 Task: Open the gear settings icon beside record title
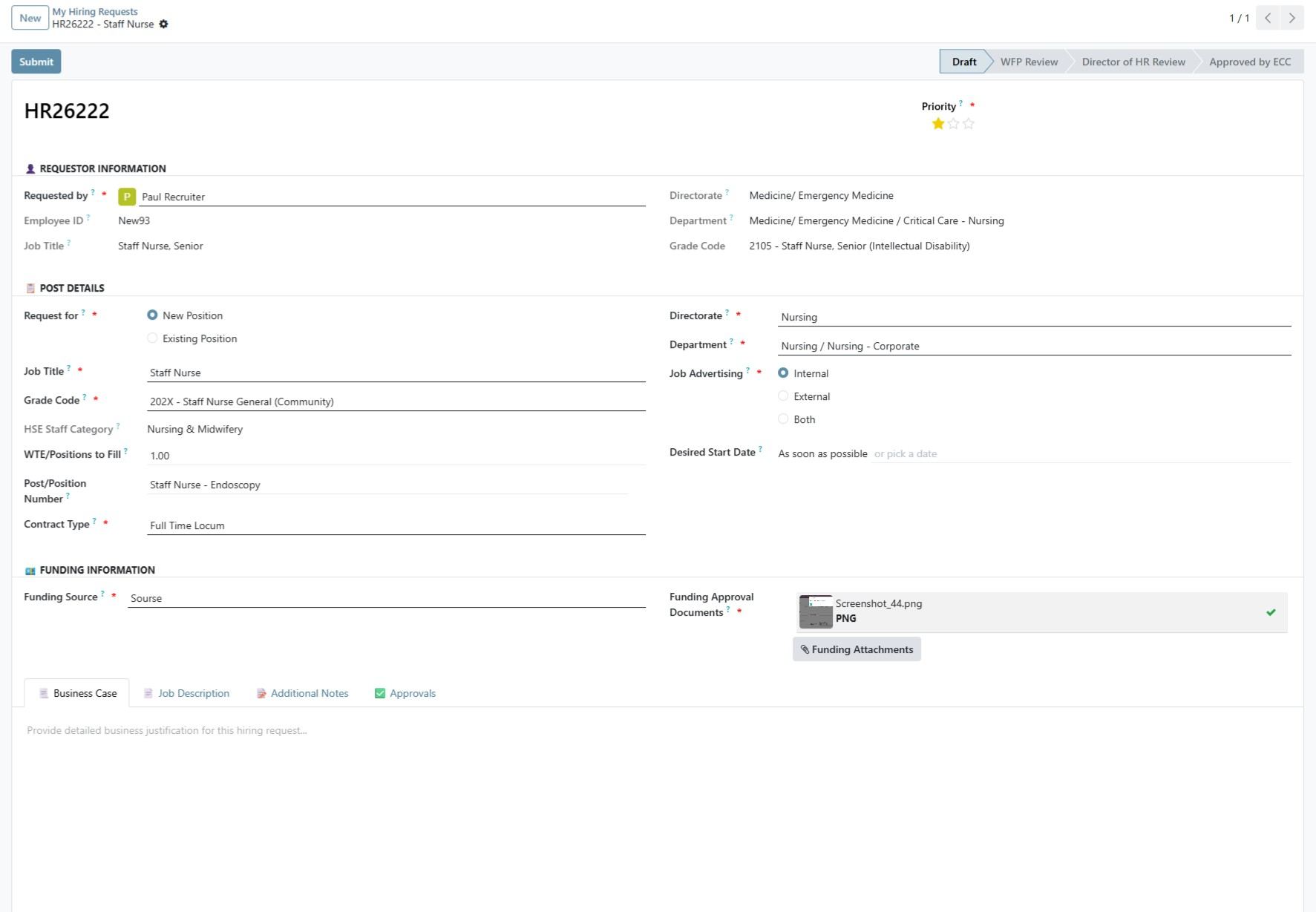click(x=164, y=24)
